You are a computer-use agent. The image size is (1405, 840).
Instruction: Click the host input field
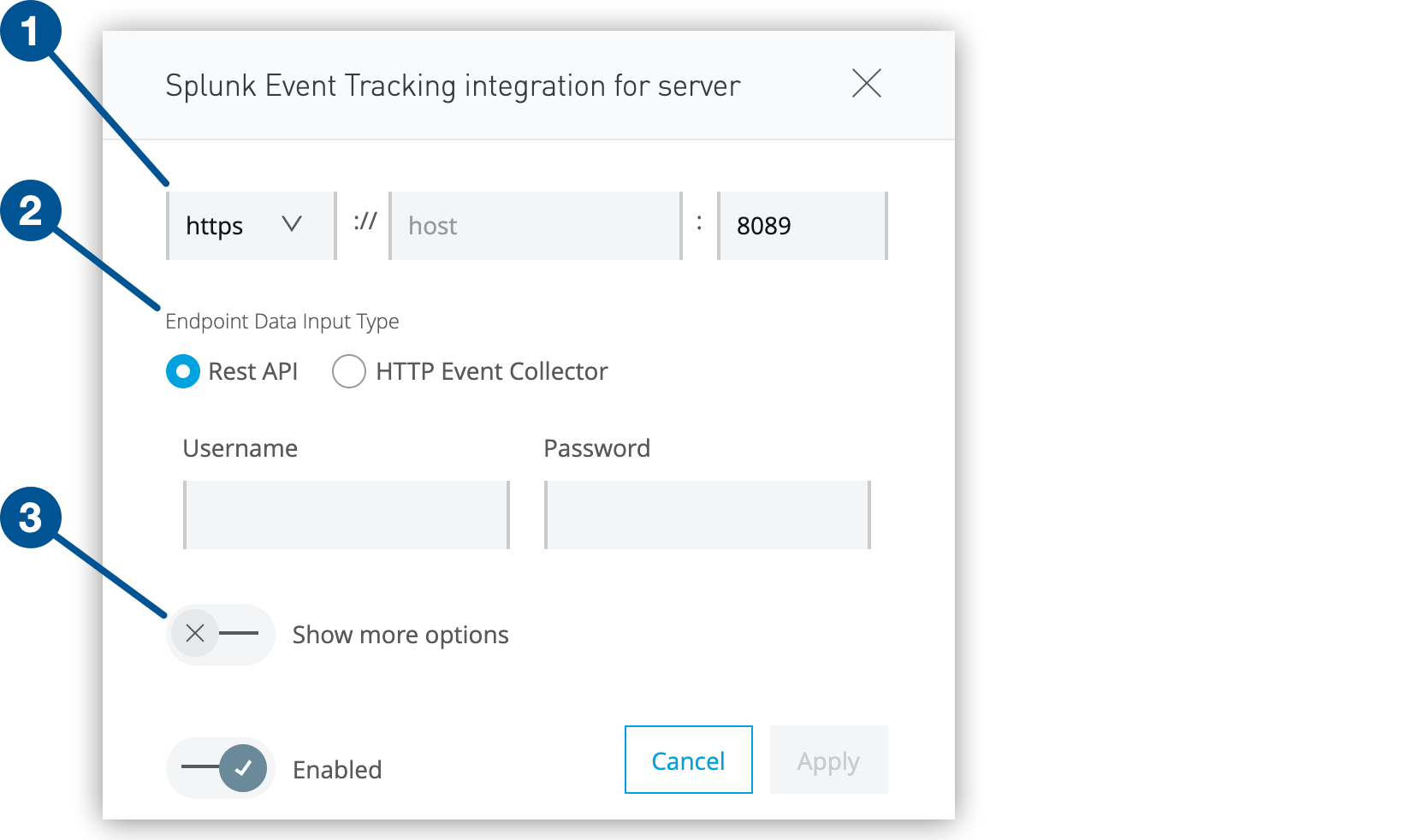pyautogui.click(x=535, y=225)
